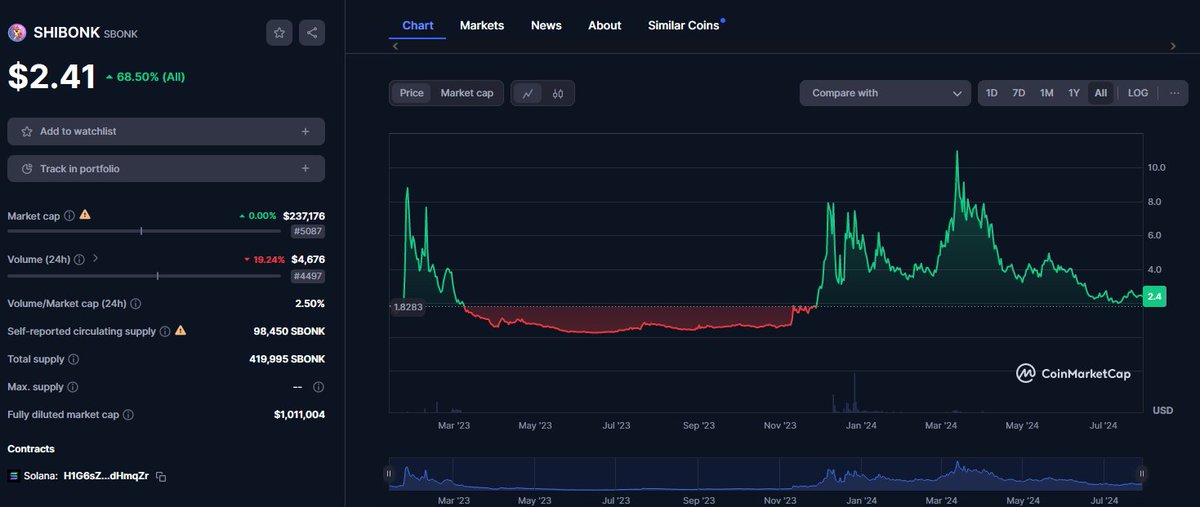1200x507 pixels.
Task: Click the SBONK ticker symbol
Action: coord(121,34)
